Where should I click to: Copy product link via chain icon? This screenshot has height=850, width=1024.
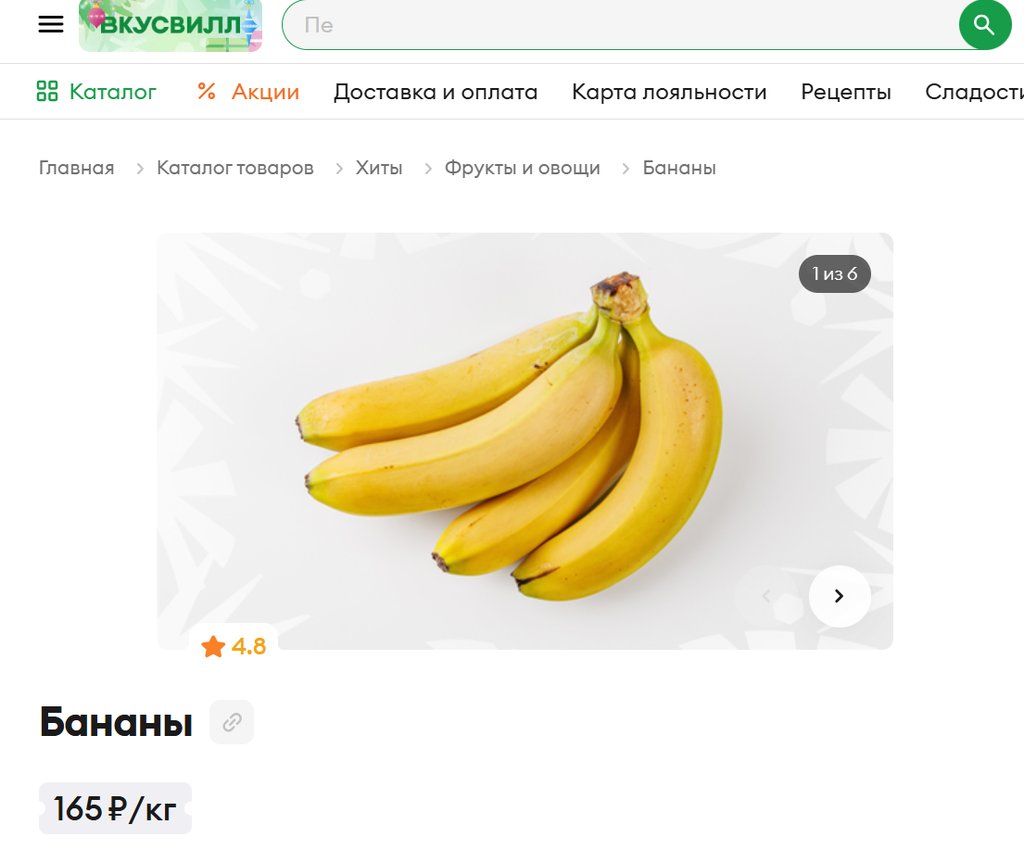coord(232,722)
